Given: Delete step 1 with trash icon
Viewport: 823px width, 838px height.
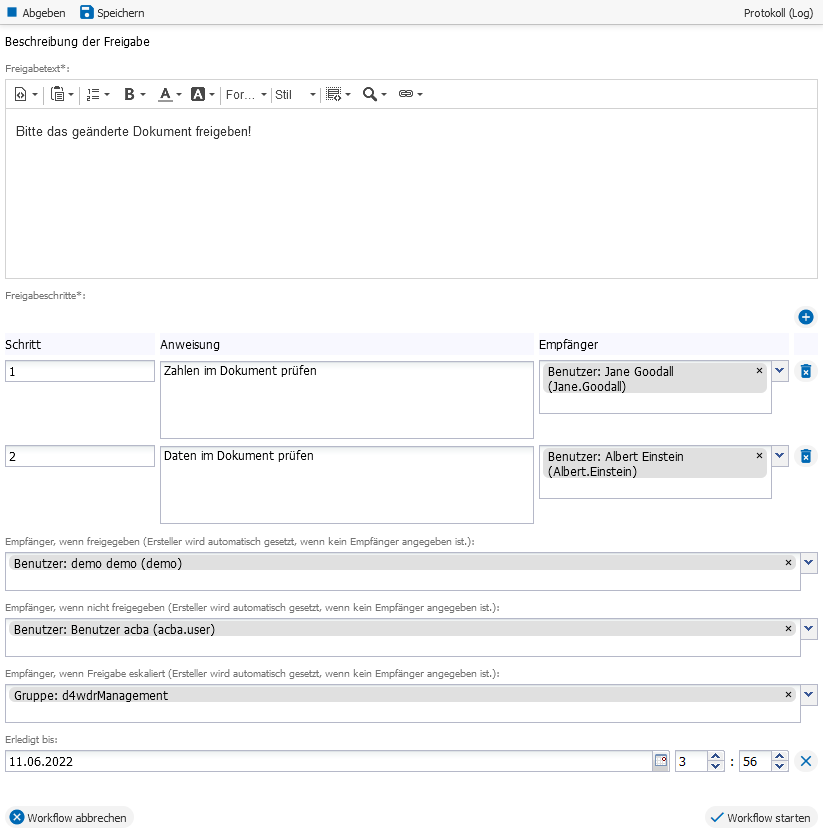Looking at the screenshot, I should [x=806, y=371].
